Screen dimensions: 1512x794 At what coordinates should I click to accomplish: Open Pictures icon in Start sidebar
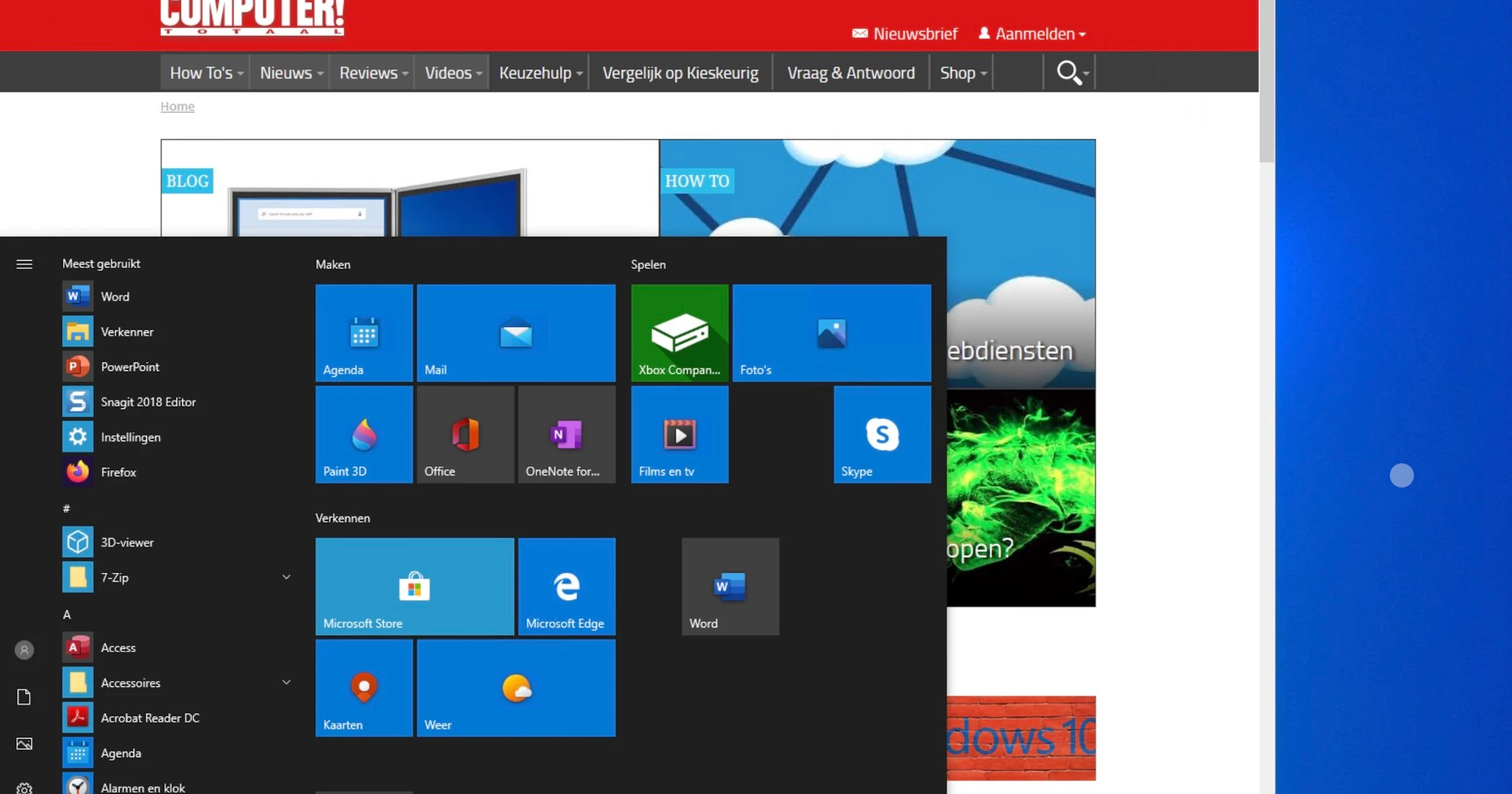(24, 744)
